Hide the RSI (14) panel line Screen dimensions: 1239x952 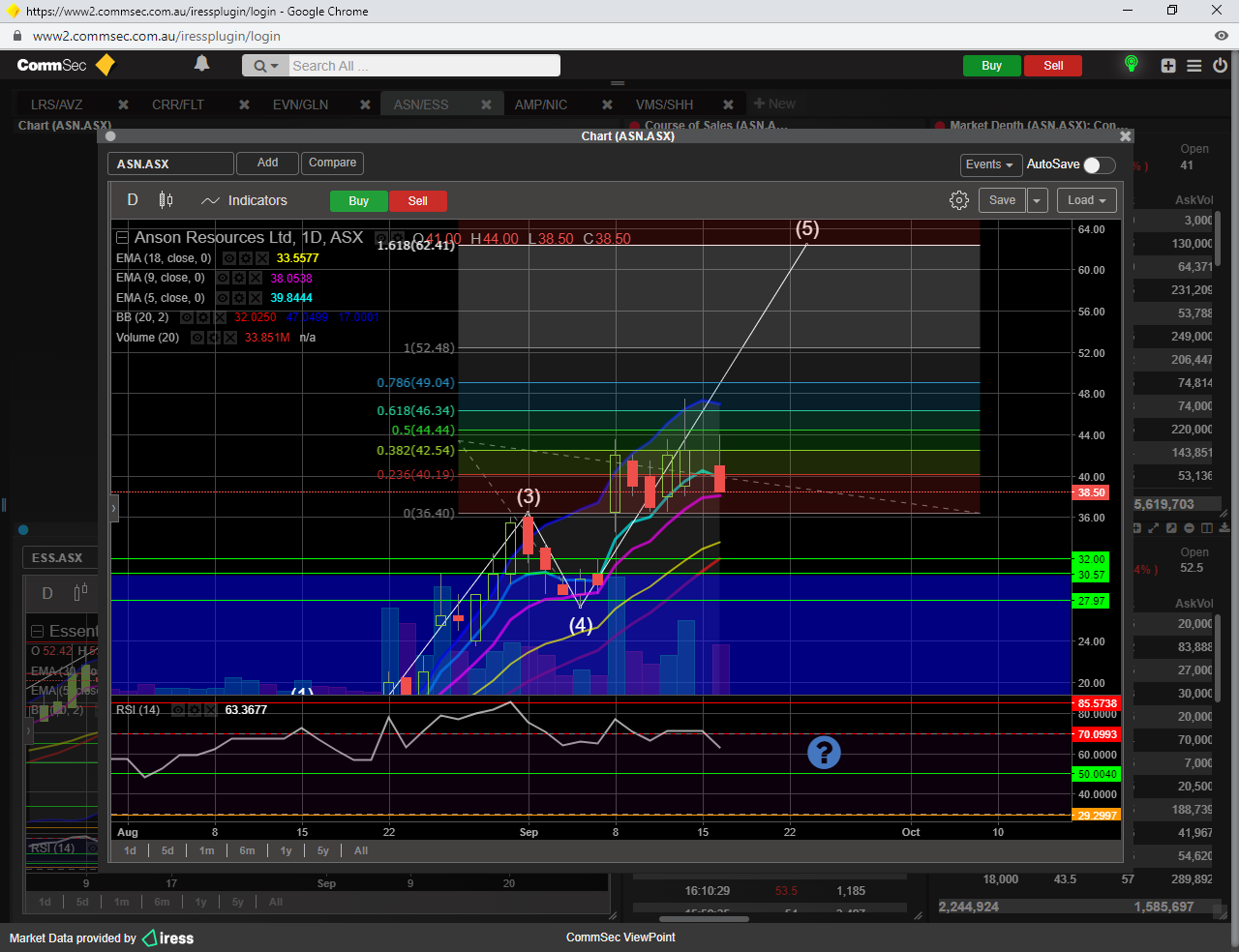tap(178, 710)
